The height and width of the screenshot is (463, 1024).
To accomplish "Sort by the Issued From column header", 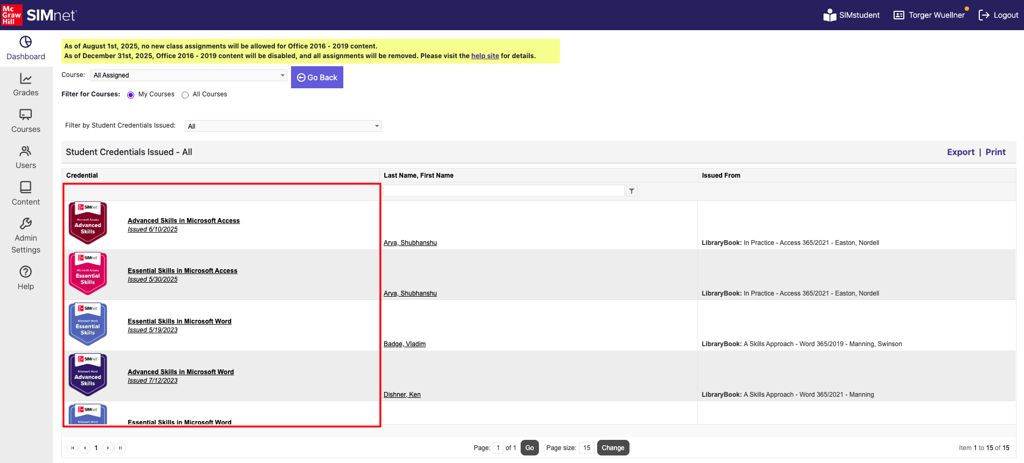I will pos(720,176).
